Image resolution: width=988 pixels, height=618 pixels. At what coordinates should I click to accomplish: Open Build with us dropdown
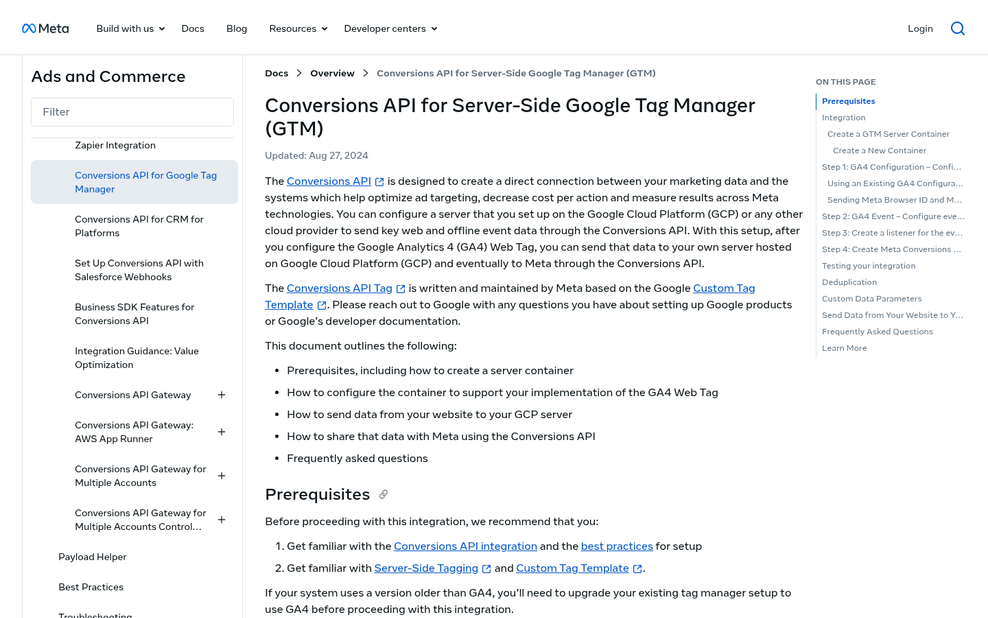(x=130, y=28)
